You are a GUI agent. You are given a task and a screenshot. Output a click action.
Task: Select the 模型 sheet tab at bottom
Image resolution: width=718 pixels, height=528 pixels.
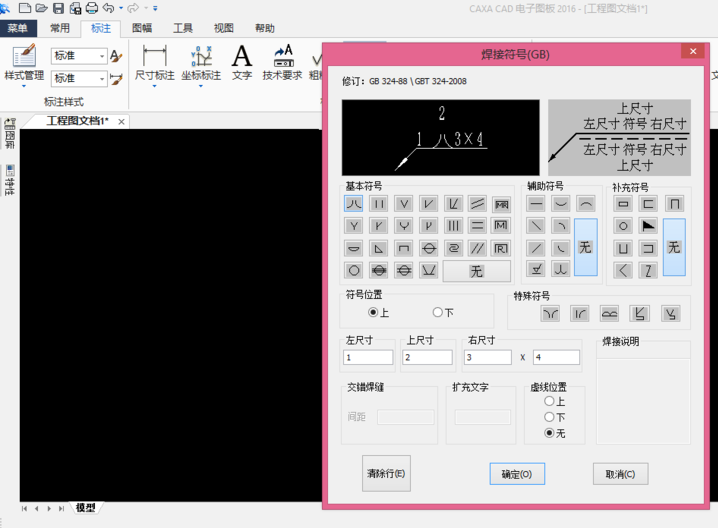click(x=86, y=507)
